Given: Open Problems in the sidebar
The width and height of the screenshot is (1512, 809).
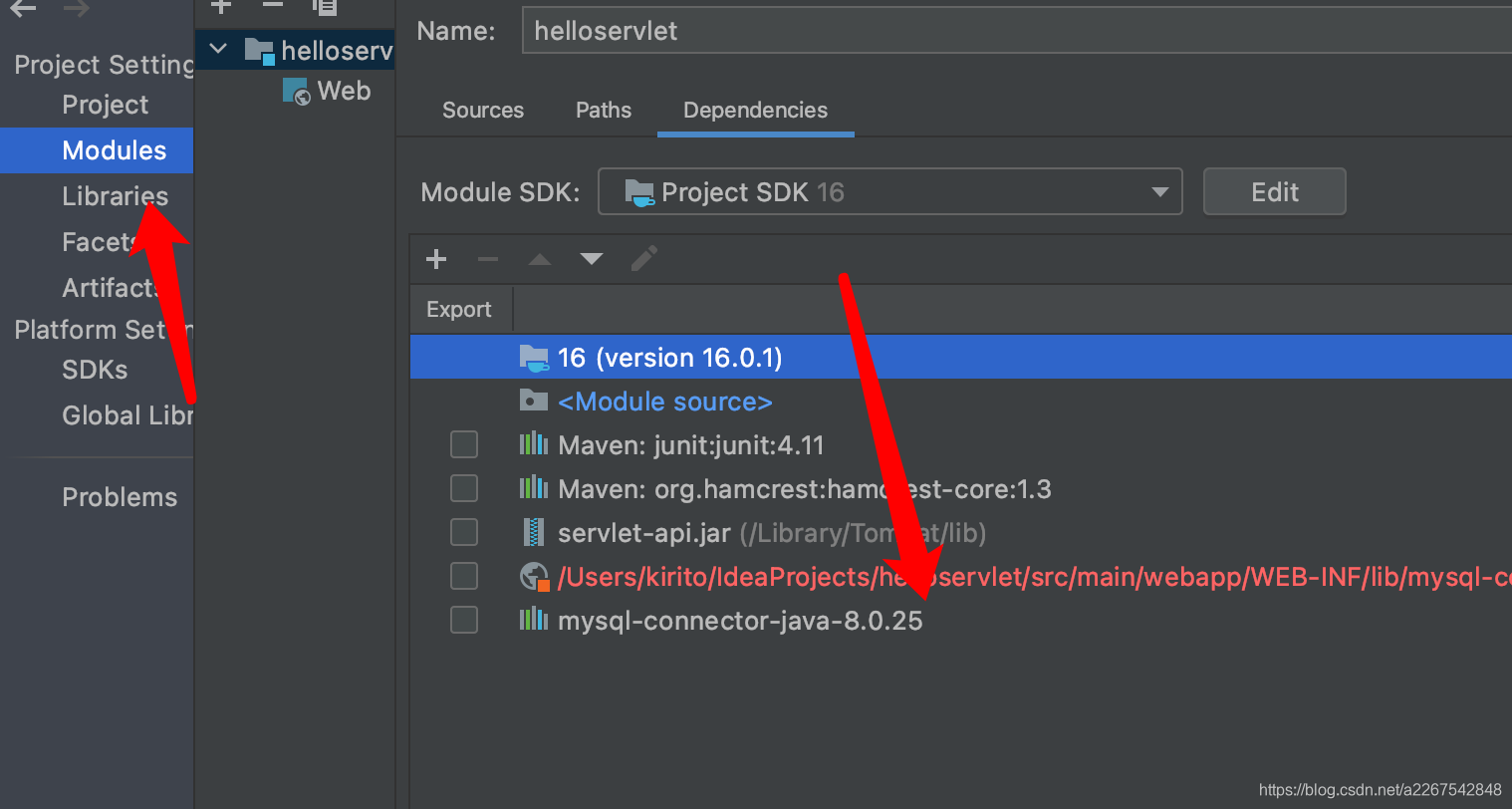Looking at the screenshot, I should point(120,497).
